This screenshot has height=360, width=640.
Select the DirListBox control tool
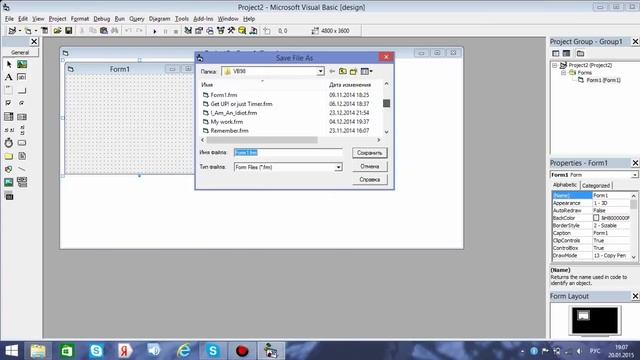click(9, 156)
